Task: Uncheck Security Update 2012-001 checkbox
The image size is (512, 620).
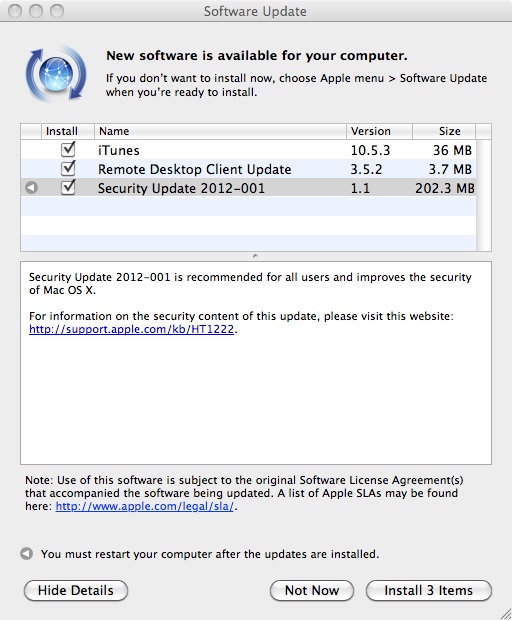Action: pos(68,187)
